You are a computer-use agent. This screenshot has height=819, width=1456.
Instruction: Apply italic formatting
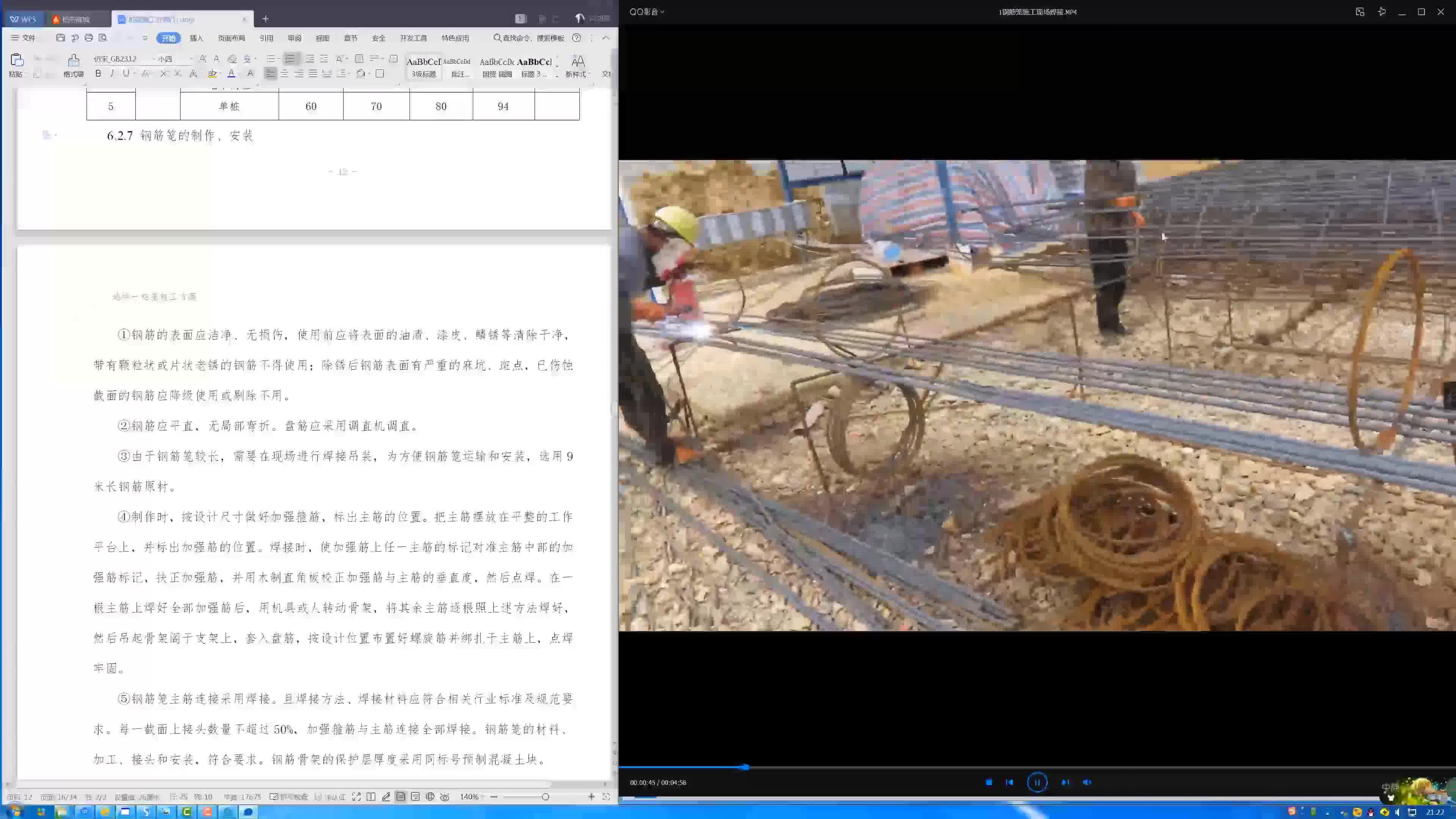click(x=112, y=74)
